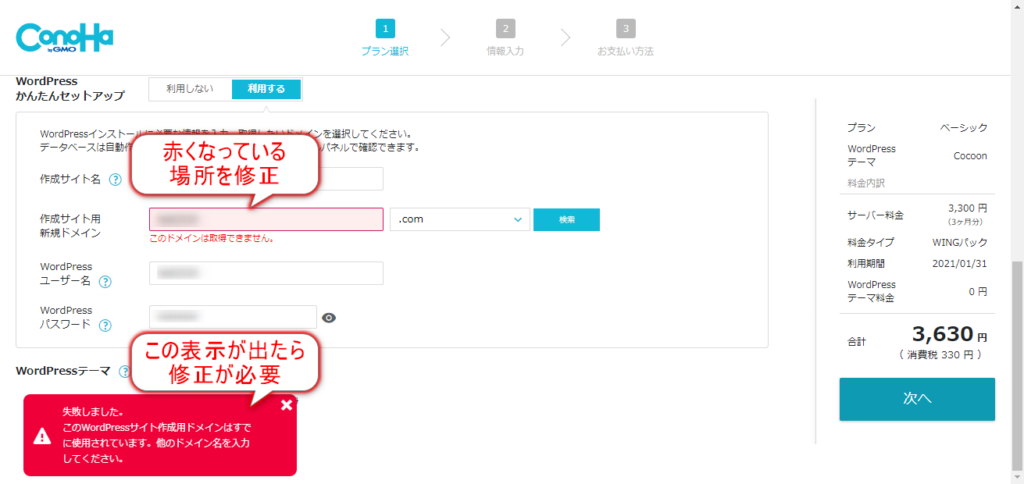The image size is (1024, 484).
Task: Open help icon beside WordPress パスワード
Action: [104, 325]
